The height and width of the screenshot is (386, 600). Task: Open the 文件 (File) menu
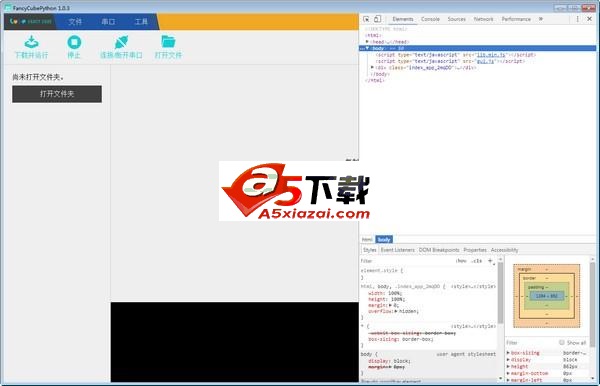click(x=75, y=22)
